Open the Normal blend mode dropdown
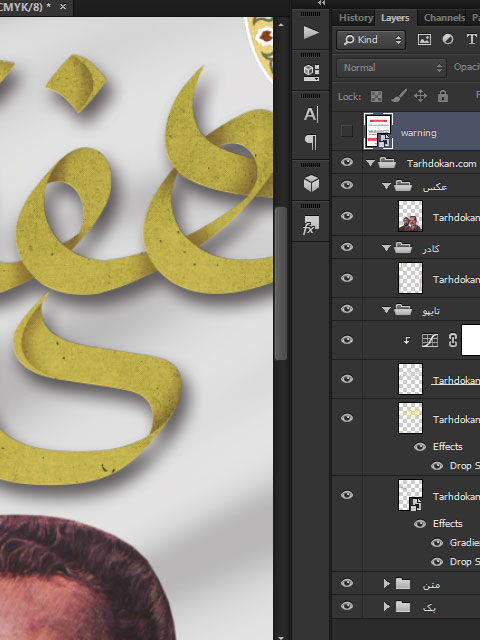 click(391, 68)
